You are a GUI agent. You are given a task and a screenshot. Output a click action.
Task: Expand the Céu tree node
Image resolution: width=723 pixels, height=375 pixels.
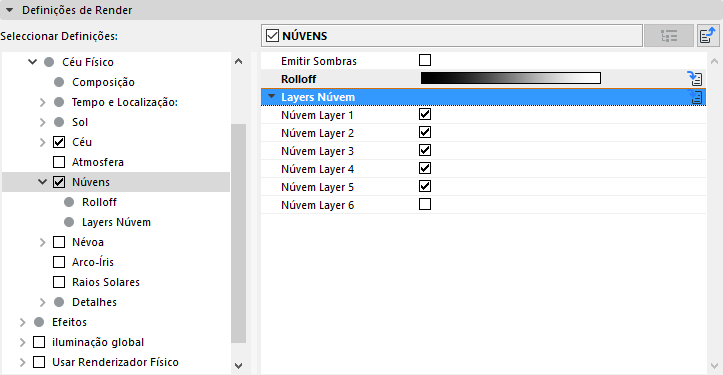pos(42,142)
